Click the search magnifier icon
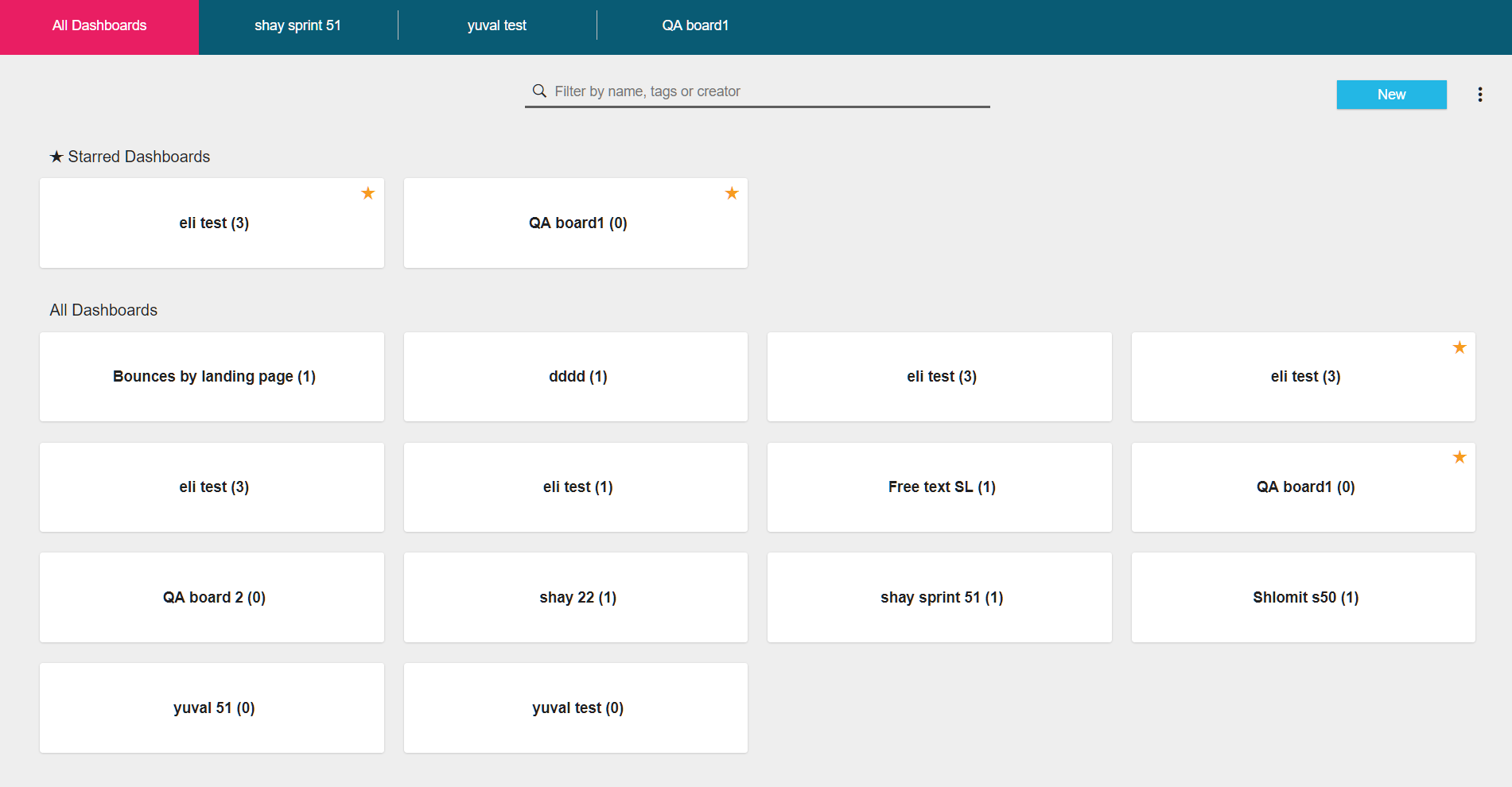 click(x=540, y=91)
